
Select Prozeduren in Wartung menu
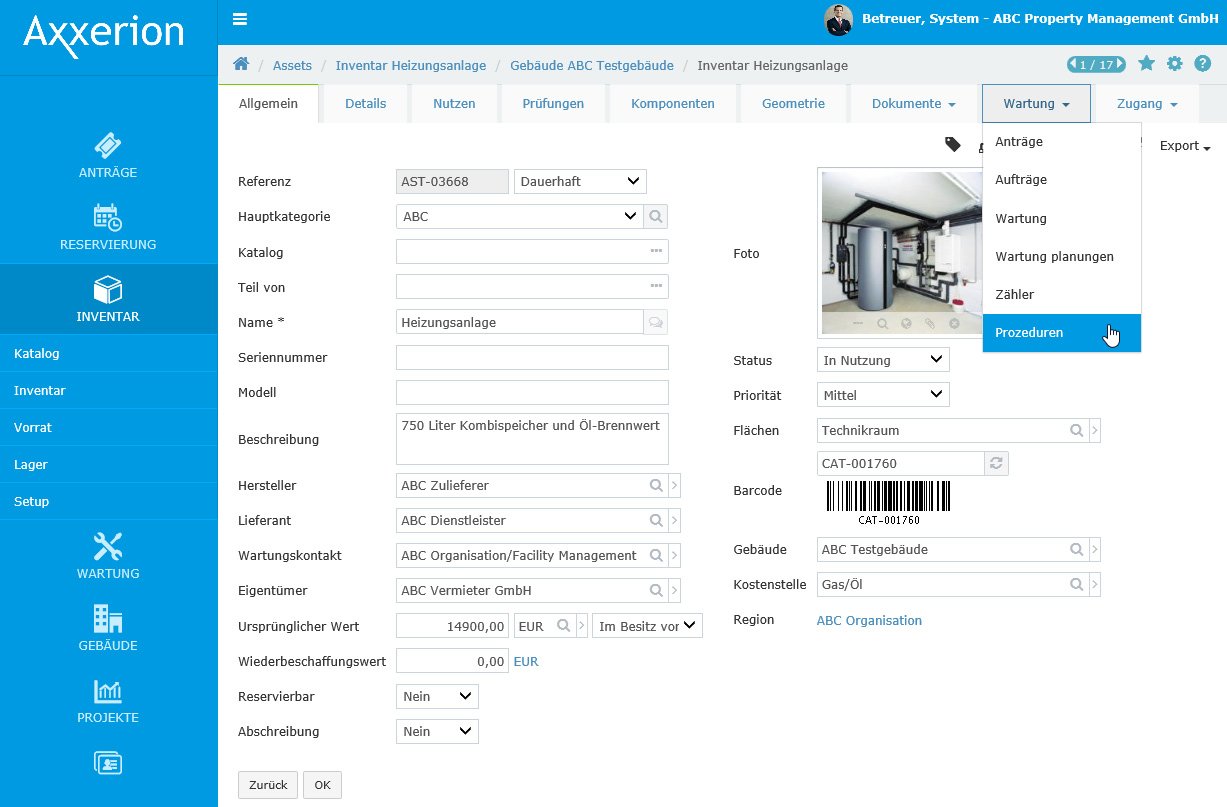[1061, 332]
